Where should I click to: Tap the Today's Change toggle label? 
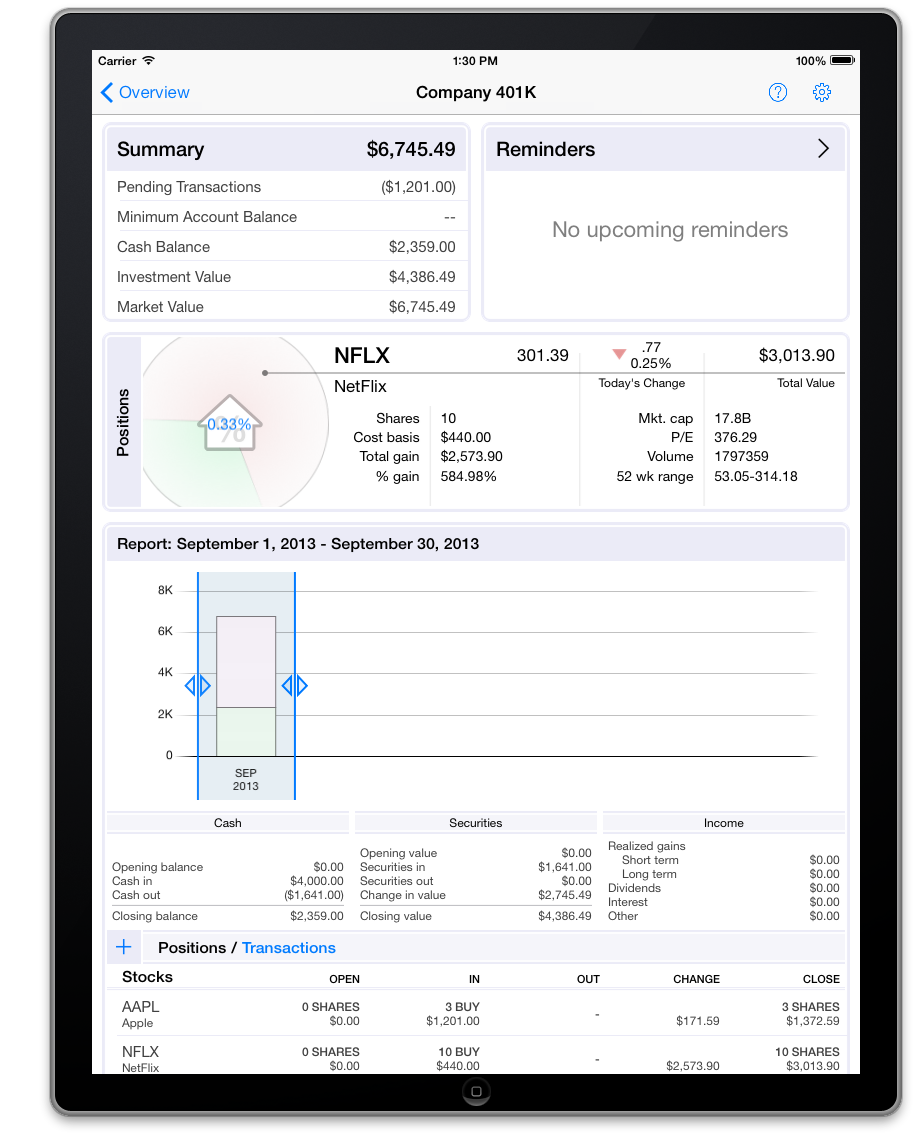pos(642,383)
